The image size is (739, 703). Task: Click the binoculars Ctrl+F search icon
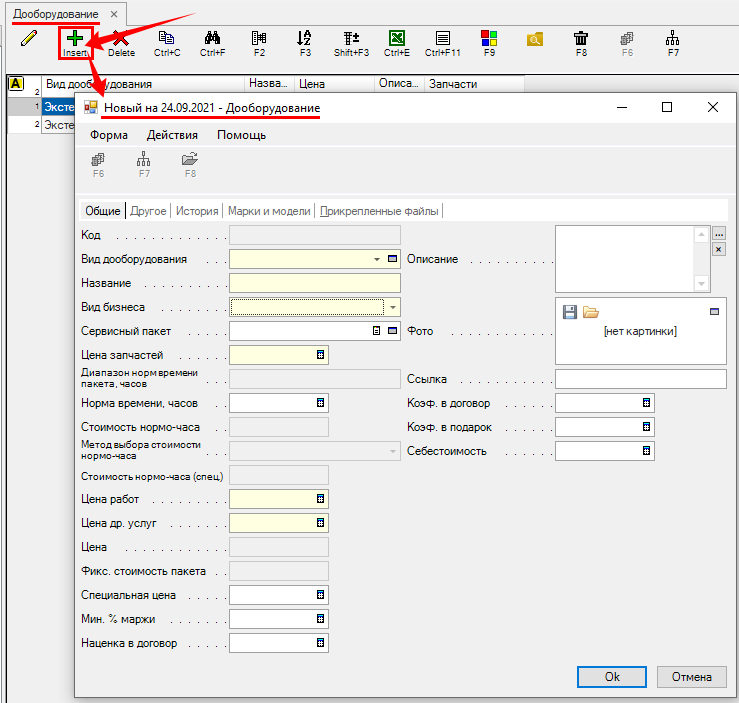[212, 40]
